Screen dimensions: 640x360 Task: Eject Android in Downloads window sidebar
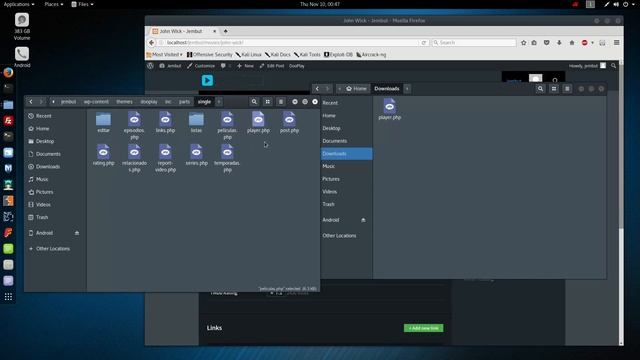[x=363, y=220]
